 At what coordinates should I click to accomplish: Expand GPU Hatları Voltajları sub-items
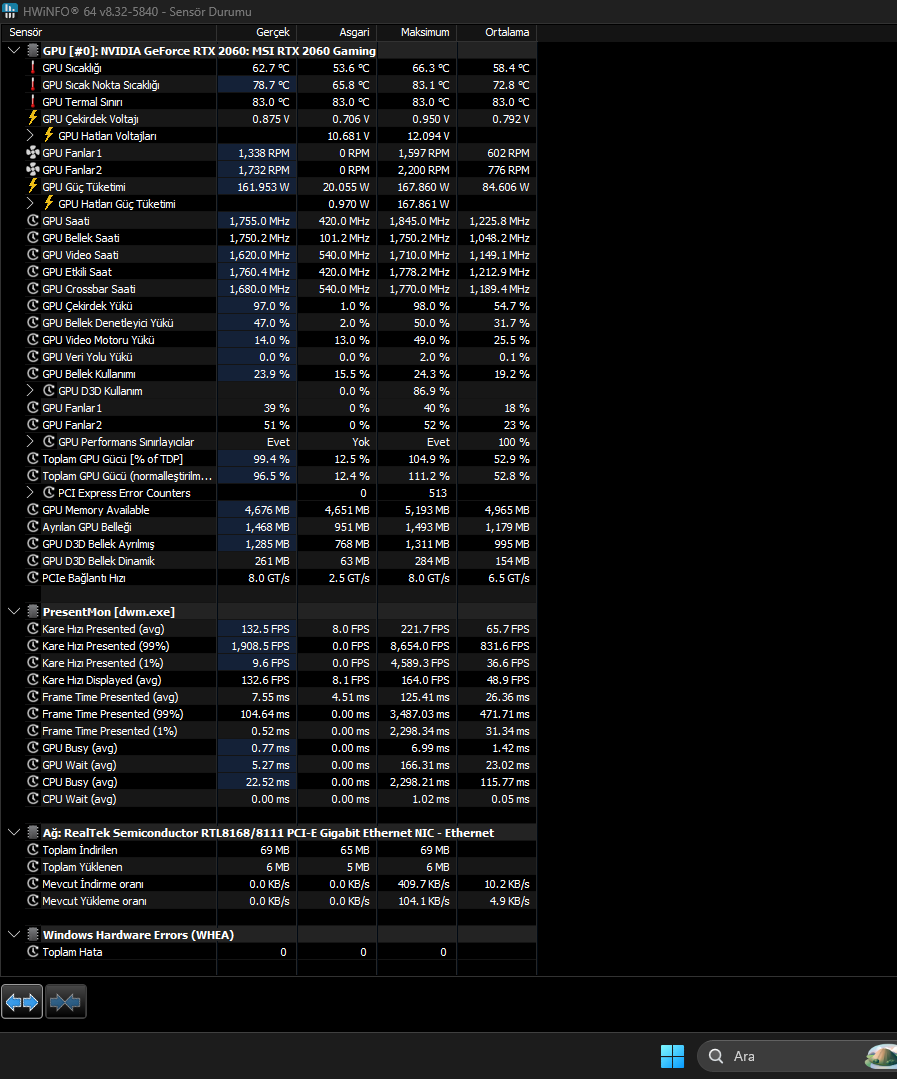point(30,136)
